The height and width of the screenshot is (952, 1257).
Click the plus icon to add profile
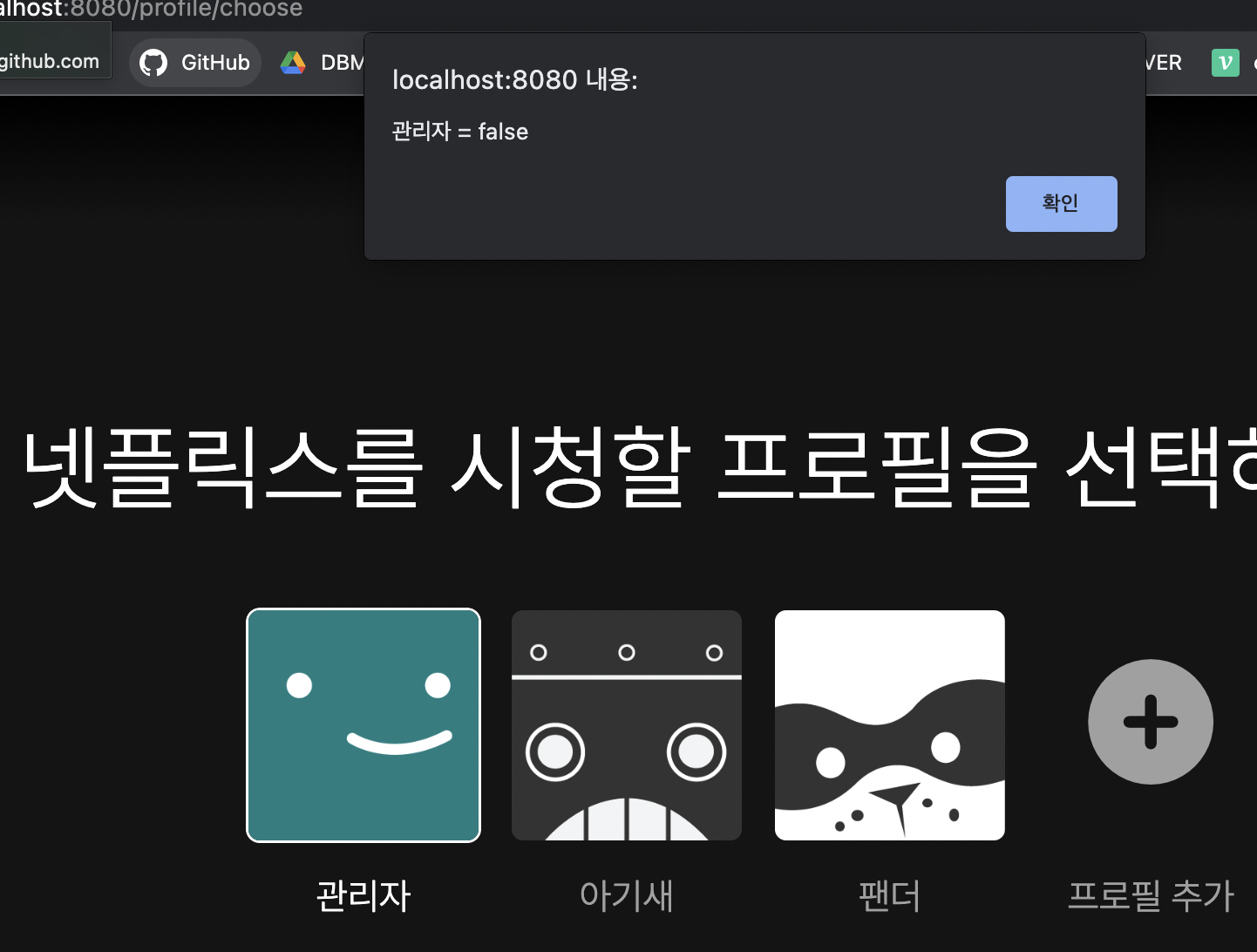coord(1151,722)
